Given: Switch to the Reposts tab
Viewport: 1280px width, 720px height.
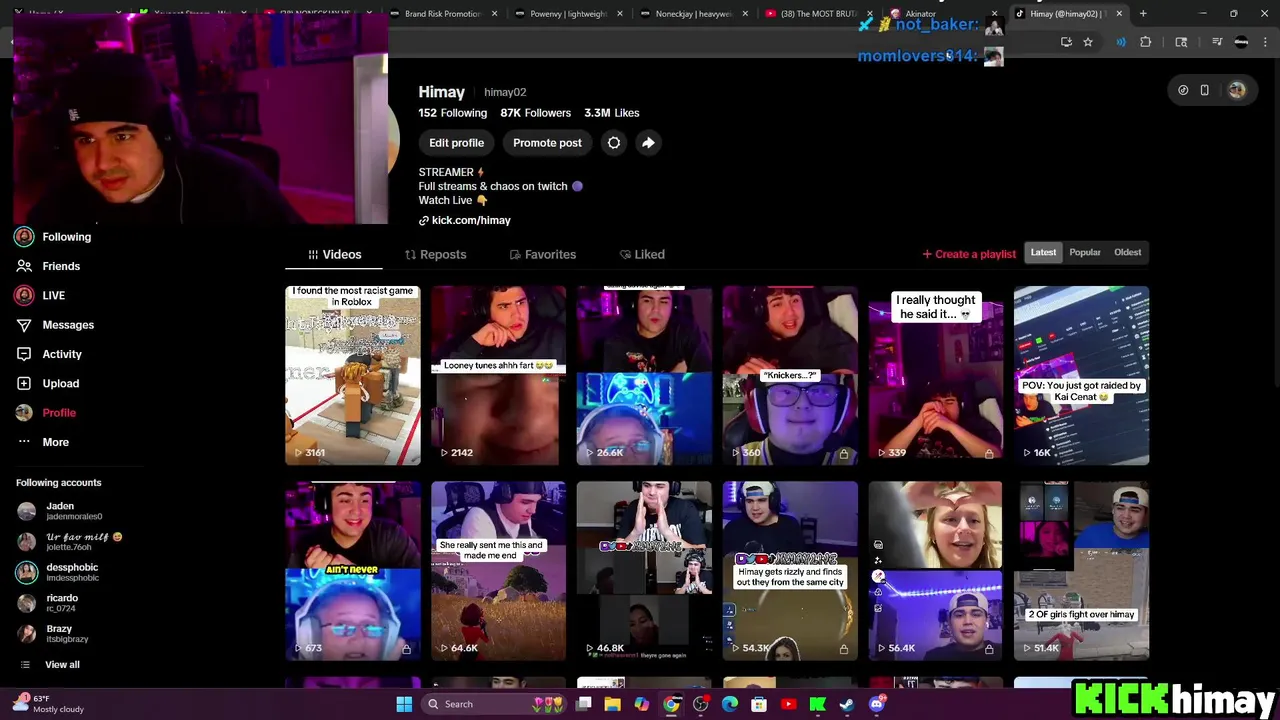Looking at the screenshot, I should (x=435, y=254).
